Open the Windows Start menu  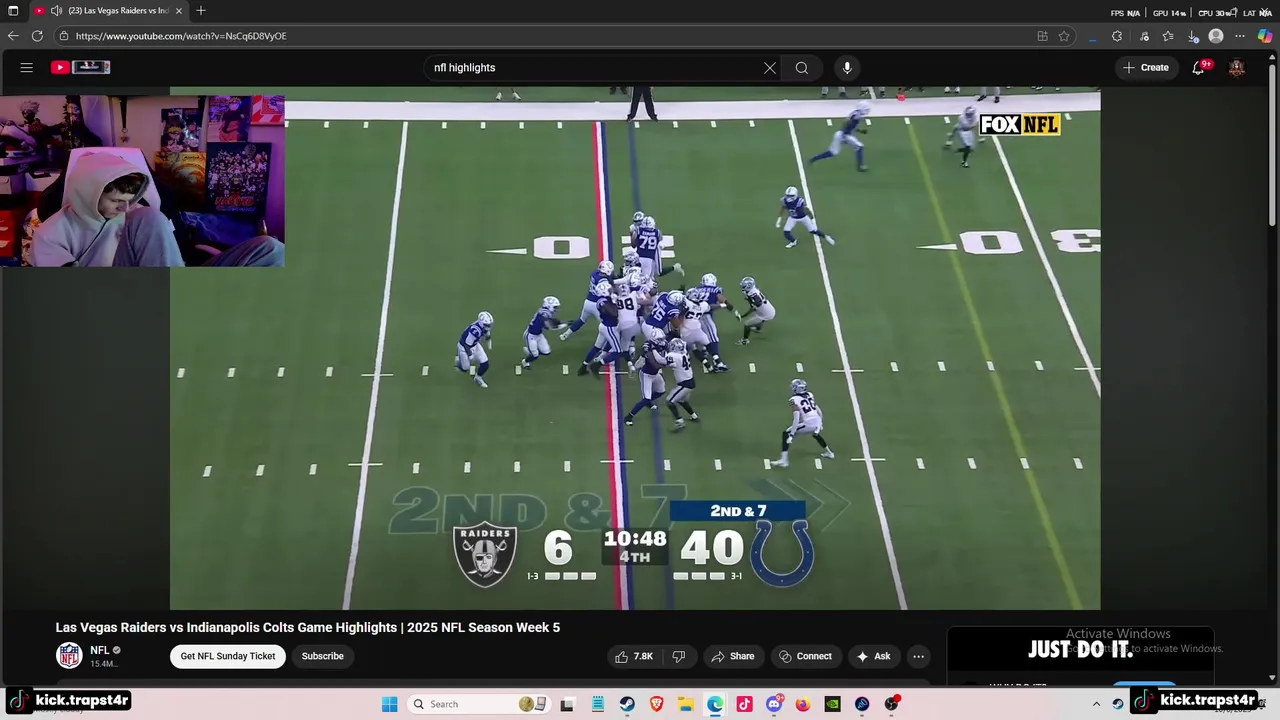point(389,704)
